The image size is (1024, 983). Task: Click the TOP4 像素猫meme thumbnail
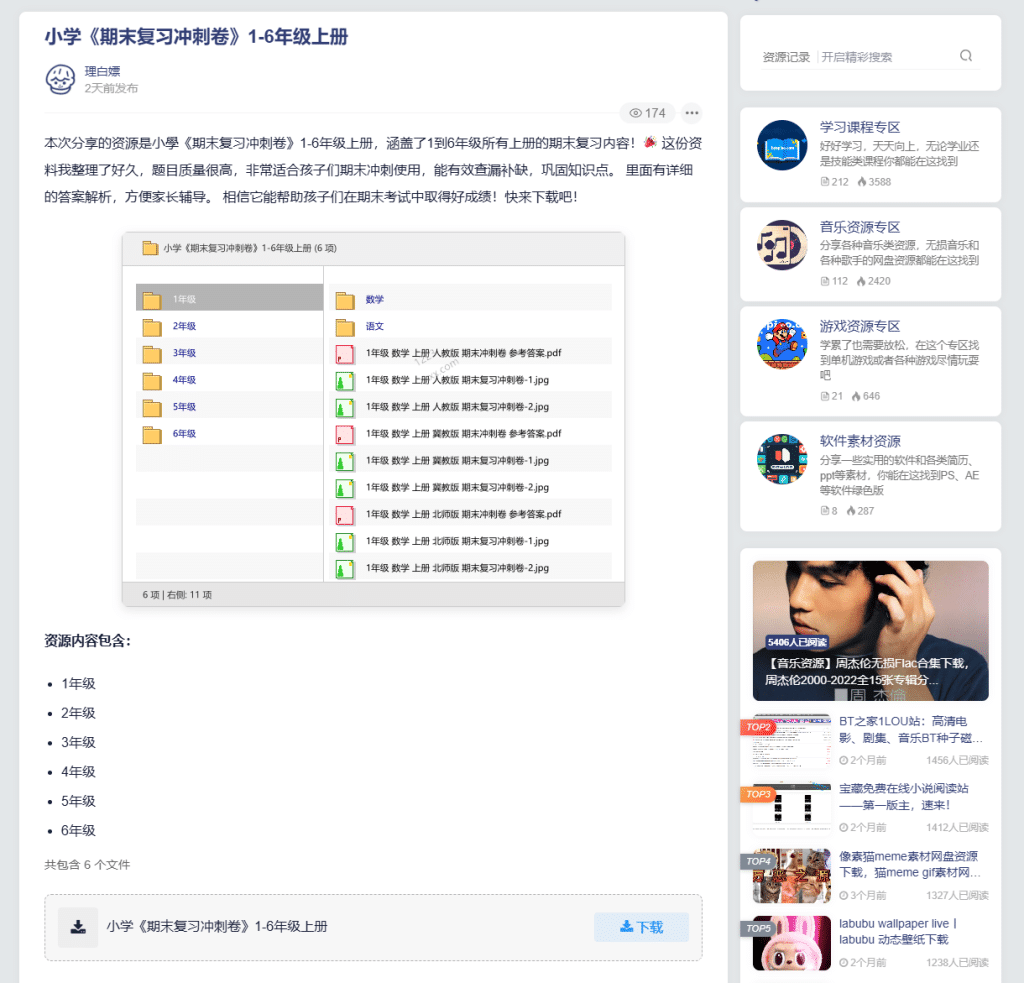[791, 876]
